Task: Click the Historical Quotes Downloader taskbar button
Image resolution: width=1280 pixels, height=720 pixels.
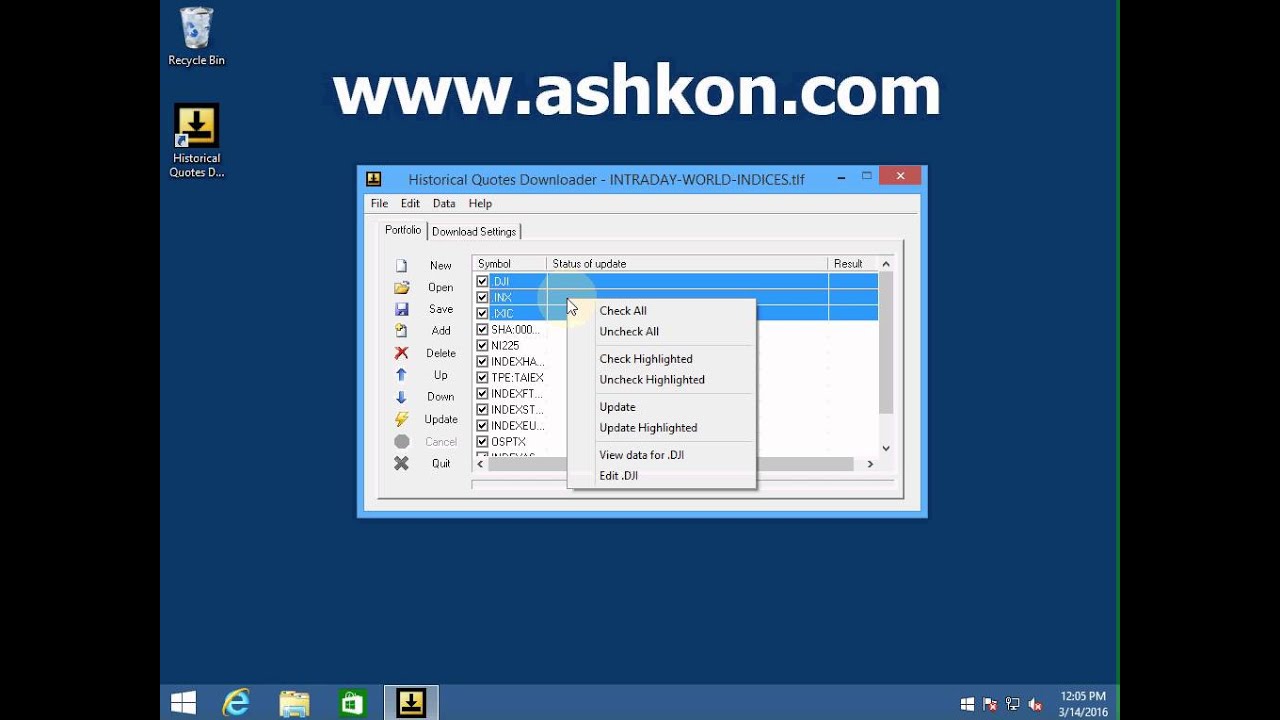Action: tap(411, 703)
